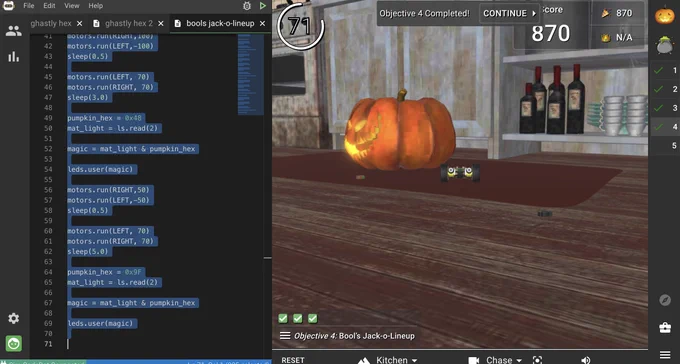Viewport: 680px width, 364px height.
Task: Click the first green goal checkbox
Action: 283,318
